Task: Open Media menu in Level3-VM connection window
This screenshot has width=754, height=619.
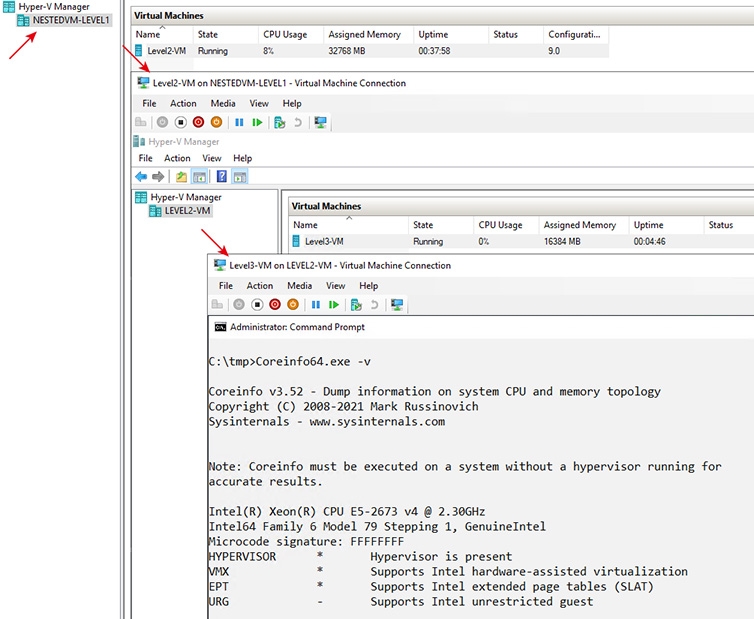Action: pos(300,286)
